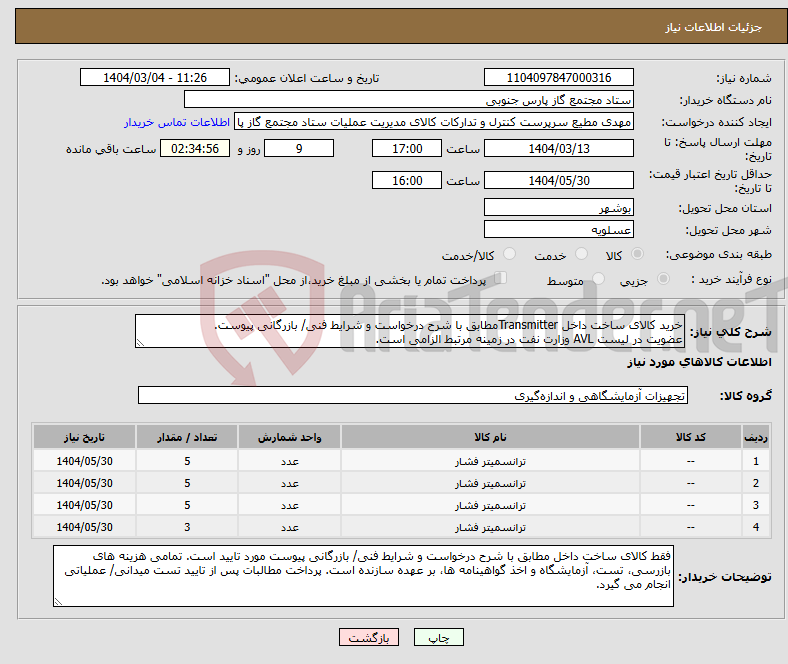Viewport: 788px width, 664px height.
Task: Click the چاپ (print) button
Action: [438, 637]
